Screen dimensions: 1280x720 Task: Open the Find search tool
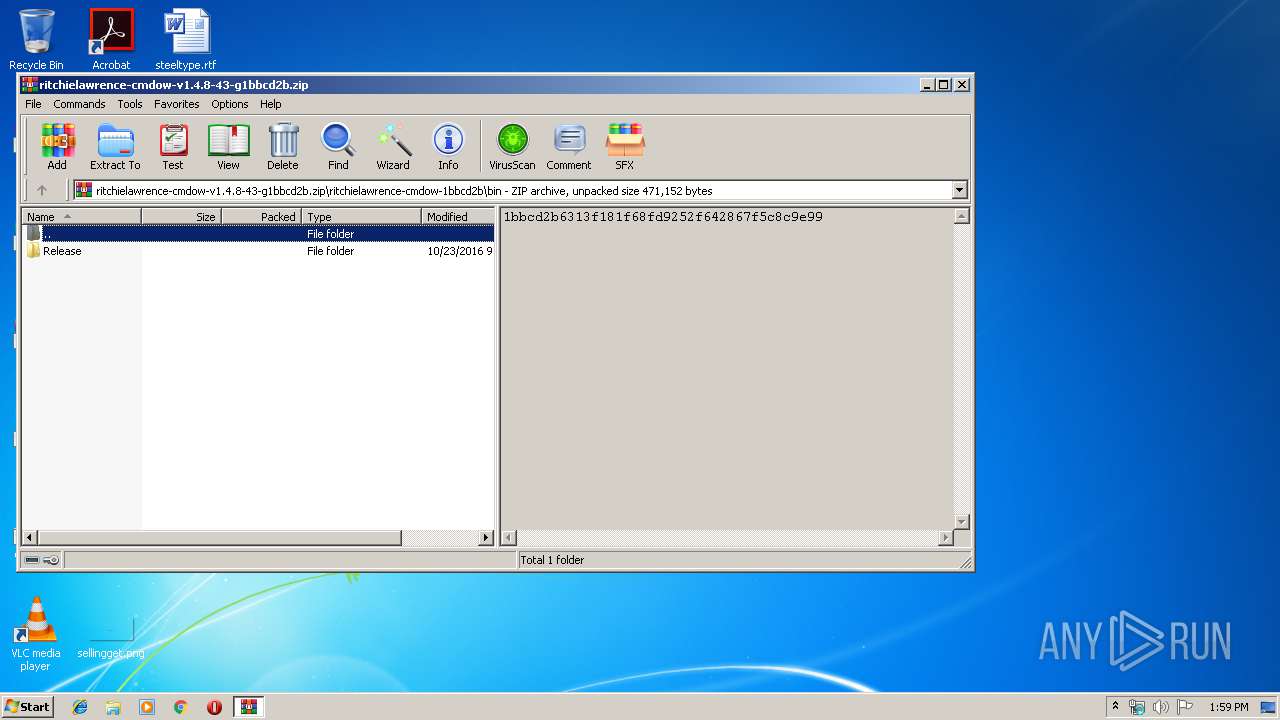coord(338,147)
